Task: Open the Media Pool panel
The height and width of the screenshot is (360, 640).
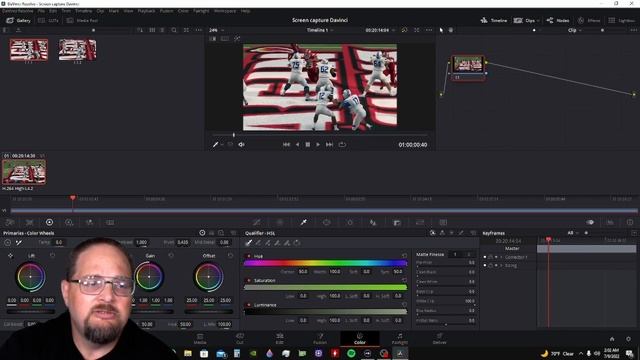Action: tap(82, 20)
